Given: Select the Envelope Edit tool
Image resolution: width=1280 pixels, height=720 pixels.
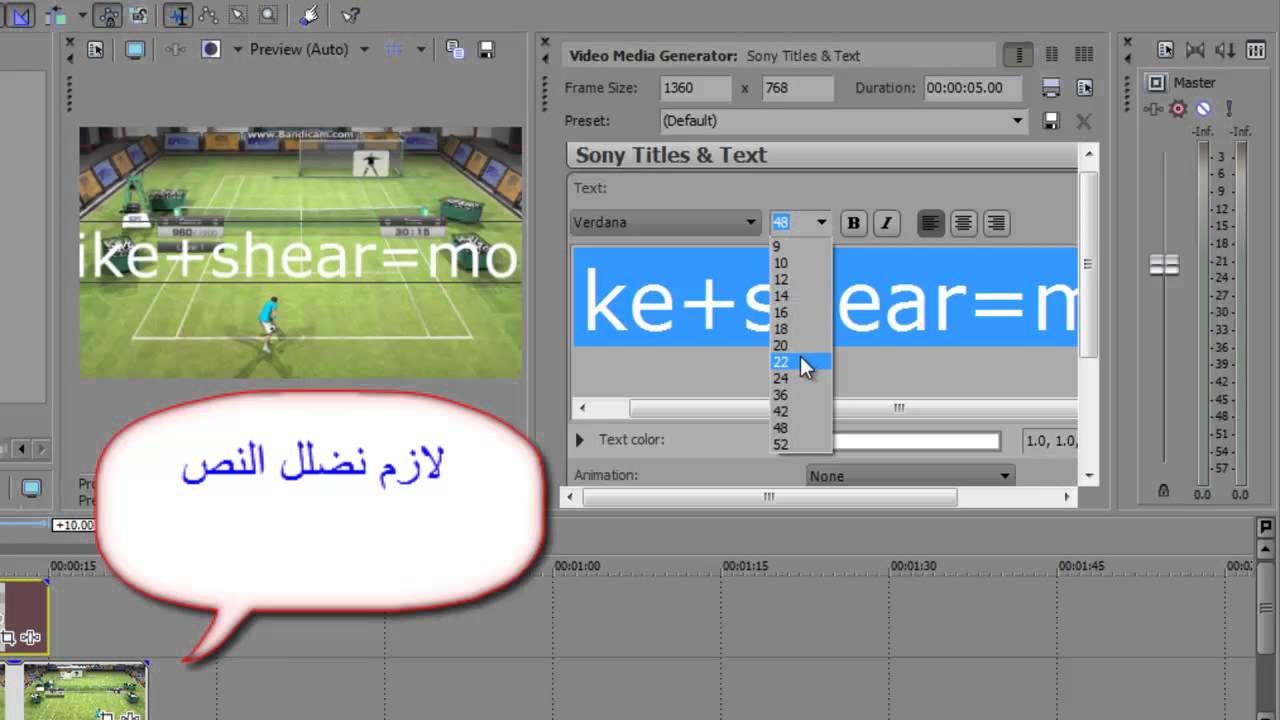Looking at the screenshot, I should click(x=208, y=15).
